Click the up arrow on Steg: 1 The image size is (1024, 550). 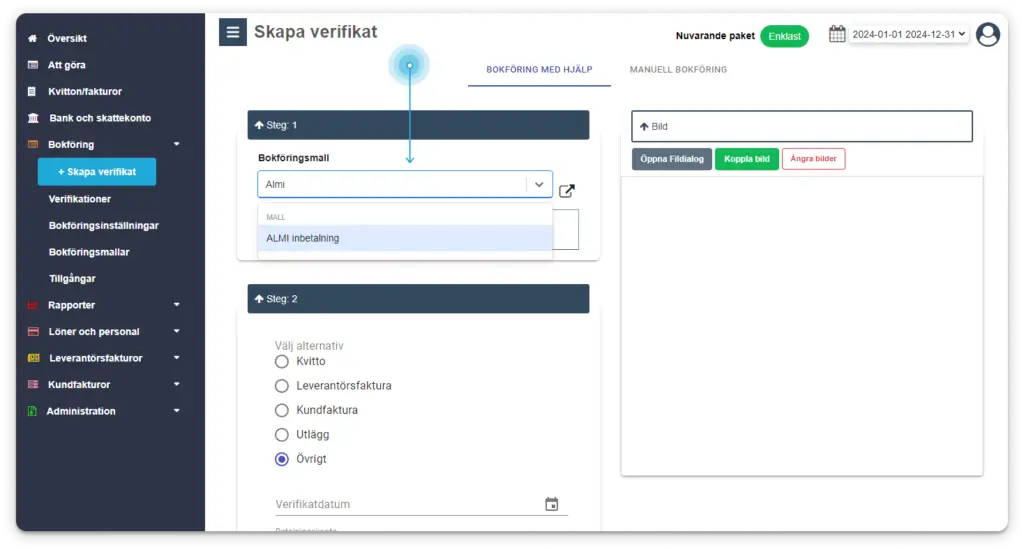tap(259, 125)
